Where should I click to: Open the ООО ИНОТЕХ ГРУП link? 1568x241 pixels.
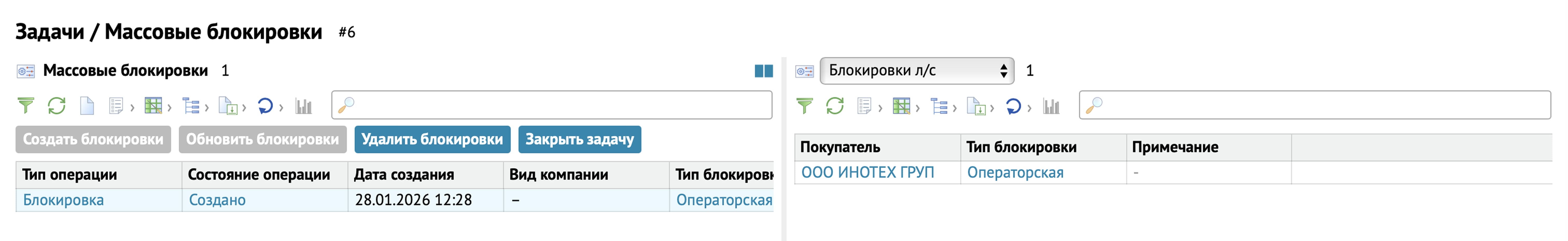click(867, 173)
